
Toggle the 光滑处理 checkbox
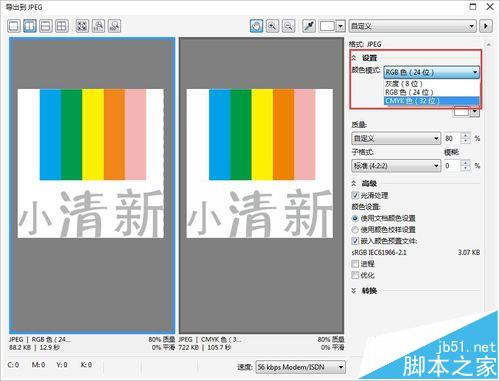(x=355, y=195)
